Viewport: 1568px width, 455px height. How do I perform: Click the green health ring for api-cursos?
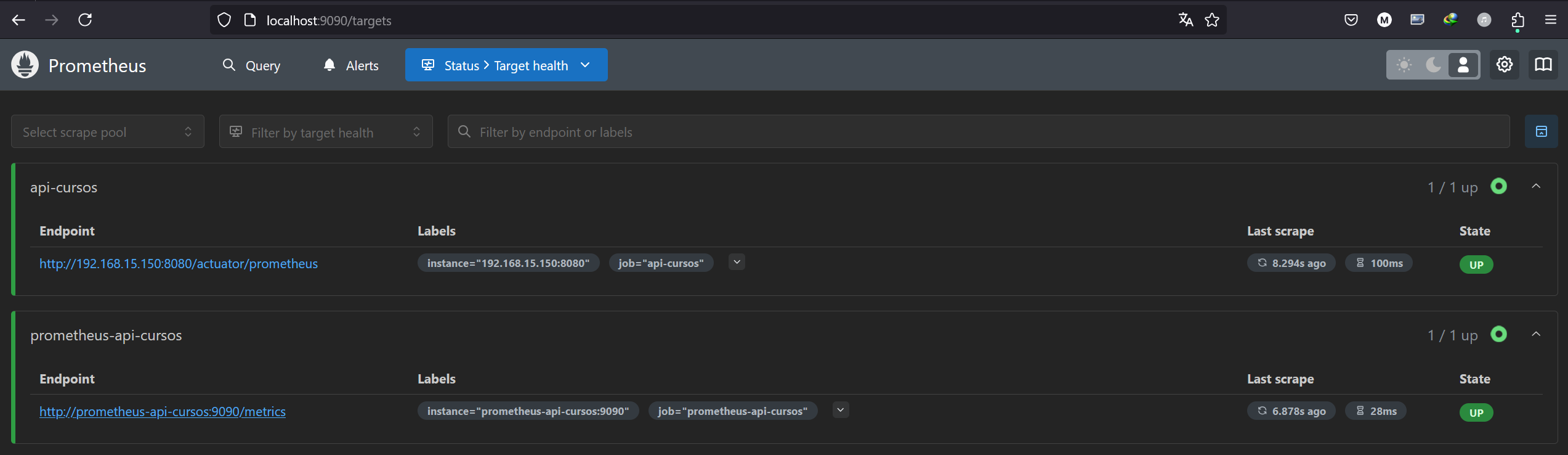pyautogui.click(x=1498, y=186)
